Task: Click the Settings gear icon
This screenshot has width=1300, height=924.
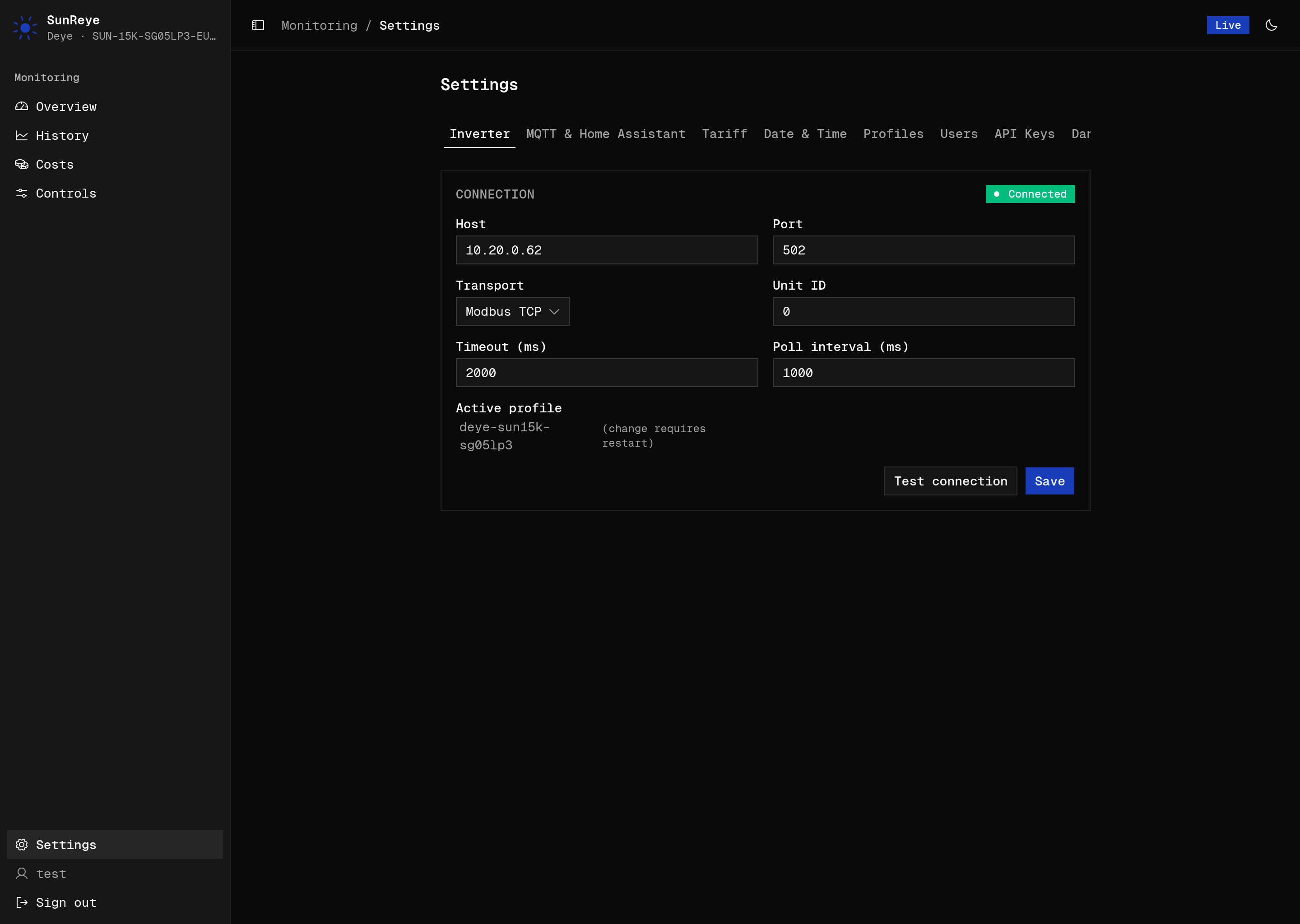Action: click(x=22, y=844)
